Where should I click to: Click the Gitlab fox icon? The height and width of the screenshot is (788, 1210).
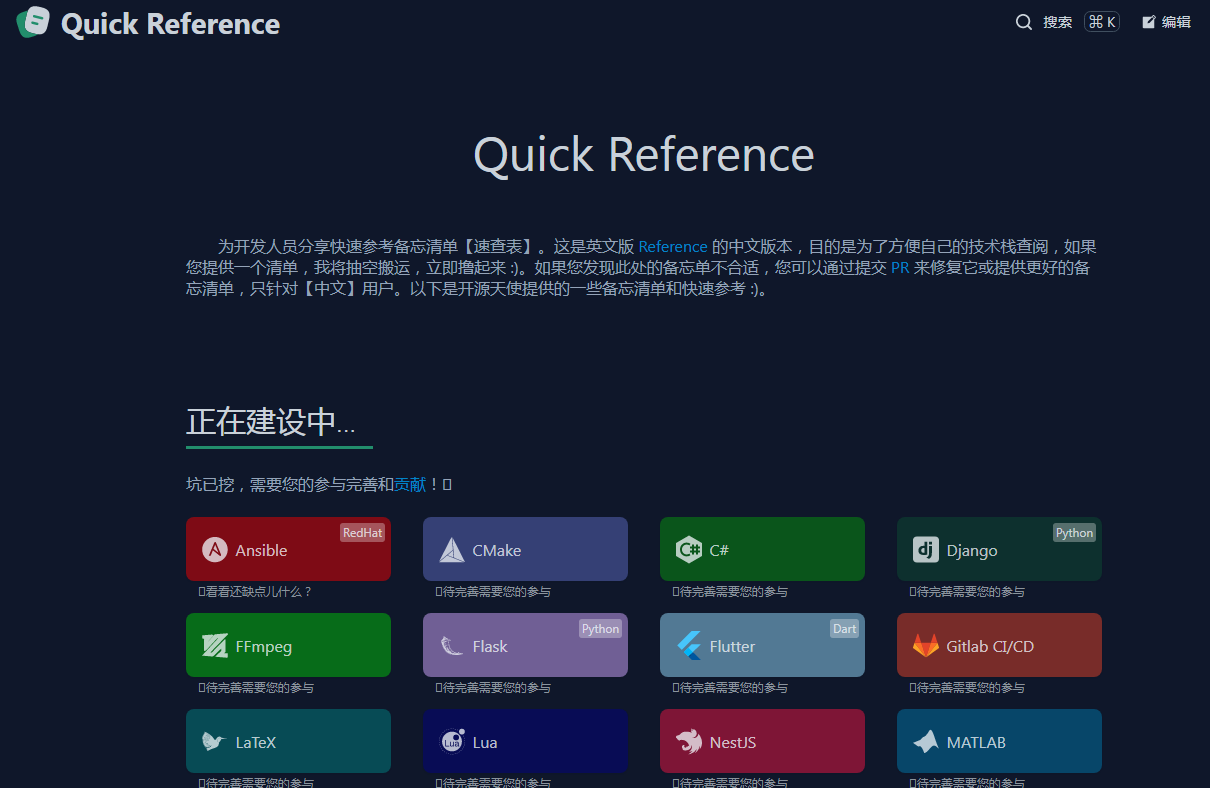925,646
